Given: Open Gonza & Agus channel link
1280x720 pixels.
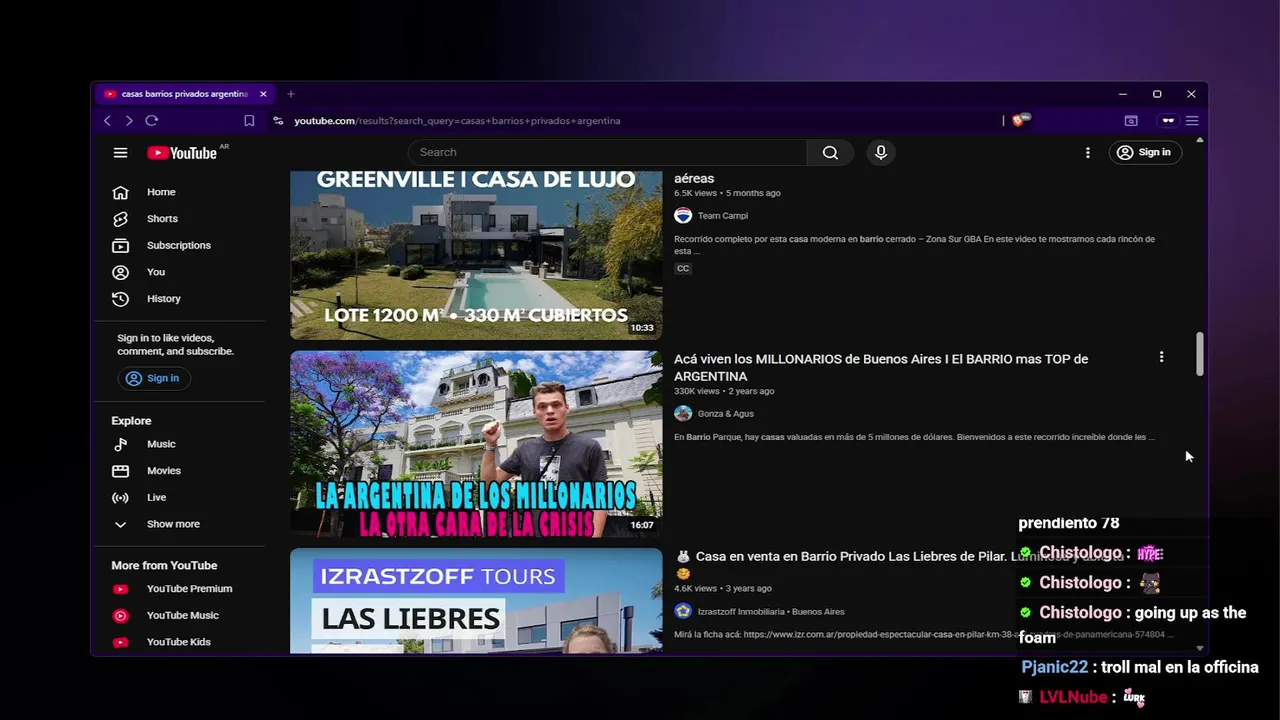Looking at the screenshot, I should pyautogui.click(x=726, y=414).
